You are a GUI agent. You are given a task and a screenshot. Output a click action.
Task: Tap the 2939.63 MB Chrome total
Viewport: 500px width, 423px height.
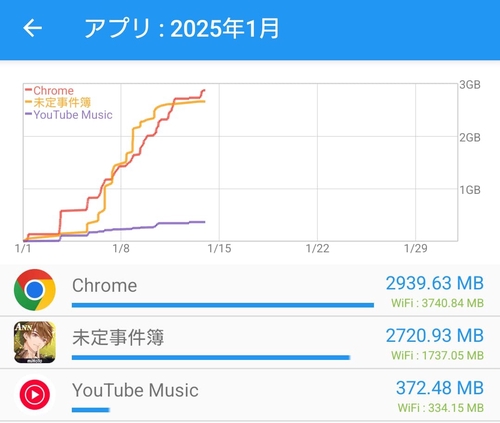point(435,283)
